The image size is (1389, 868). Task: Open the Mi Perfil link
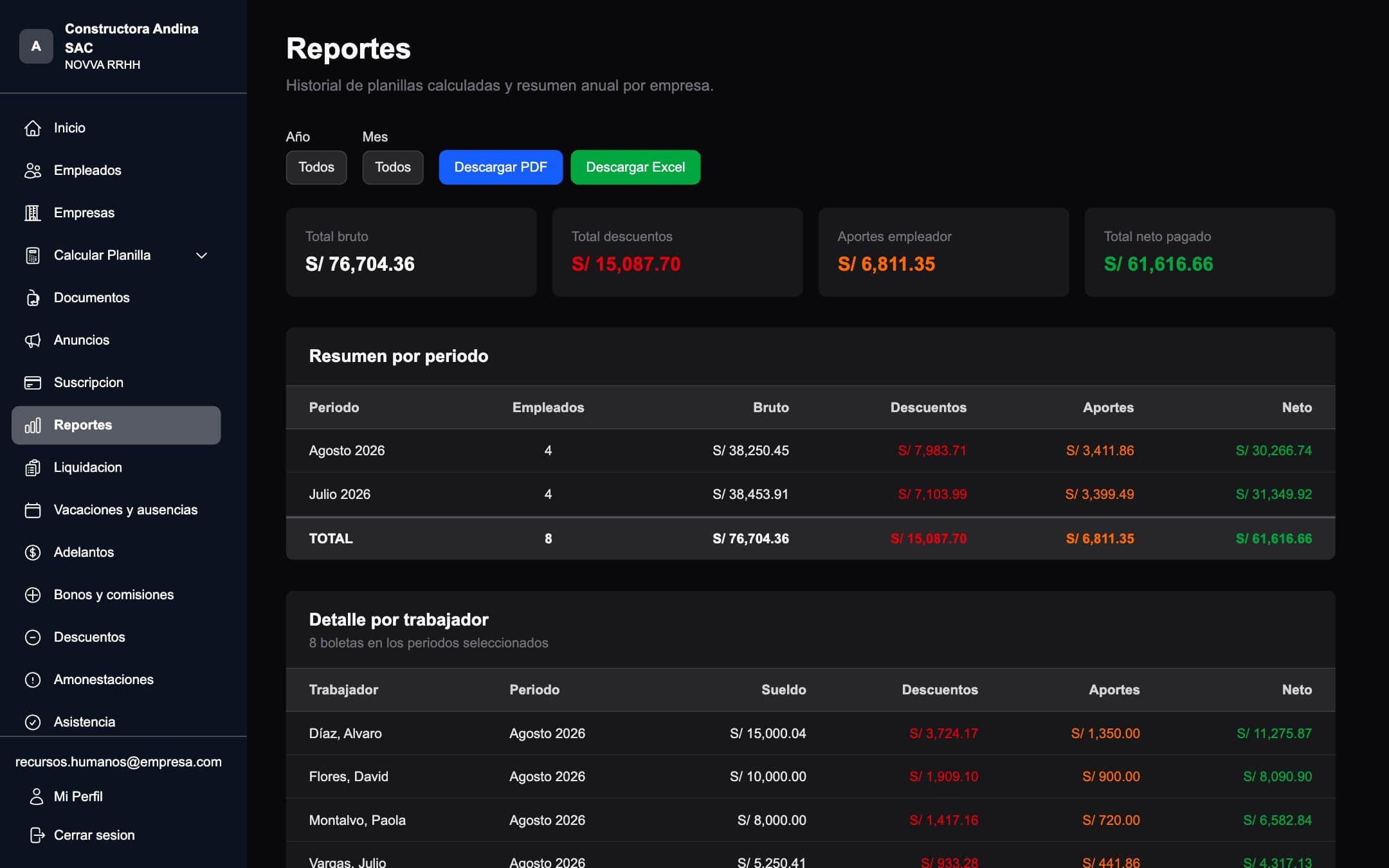[78, 797]
